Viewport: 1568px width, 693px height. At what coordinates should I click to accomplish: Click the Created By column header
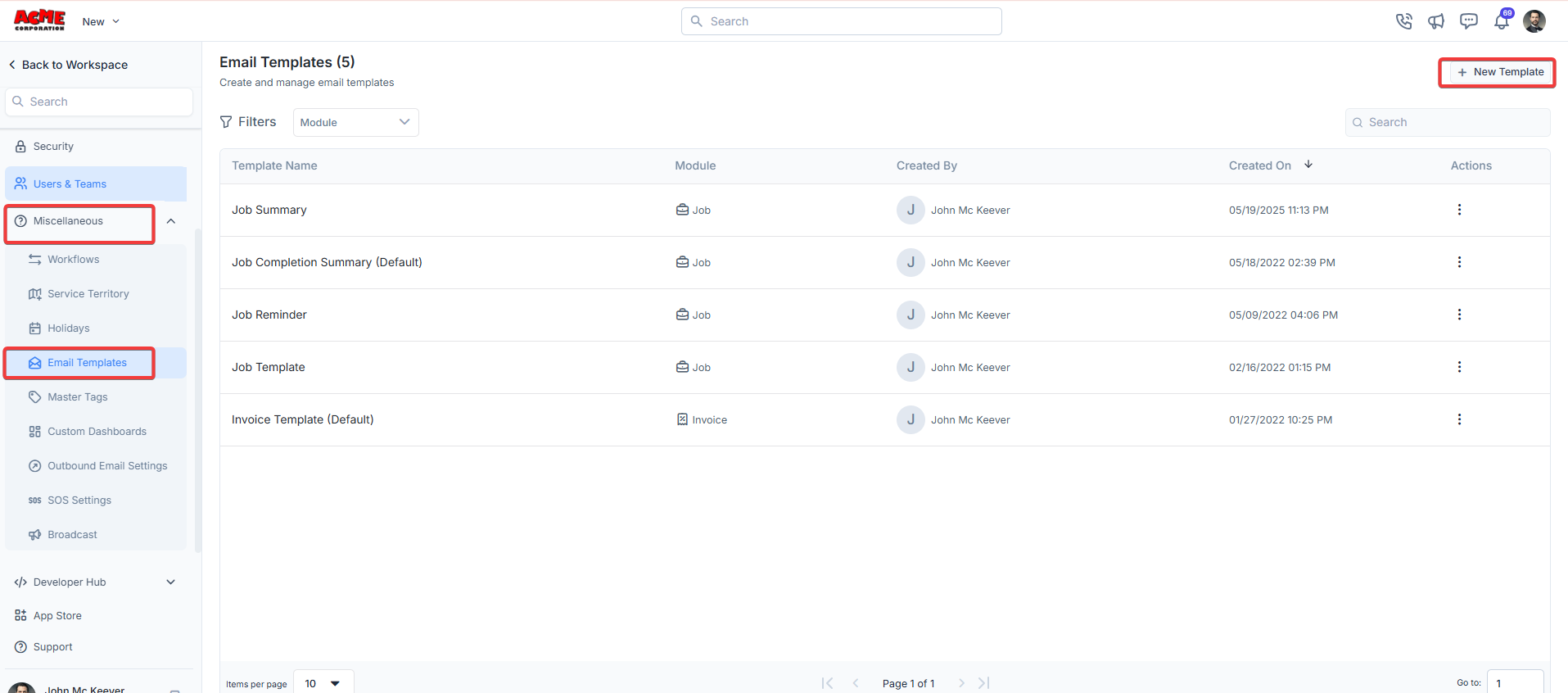927,165
